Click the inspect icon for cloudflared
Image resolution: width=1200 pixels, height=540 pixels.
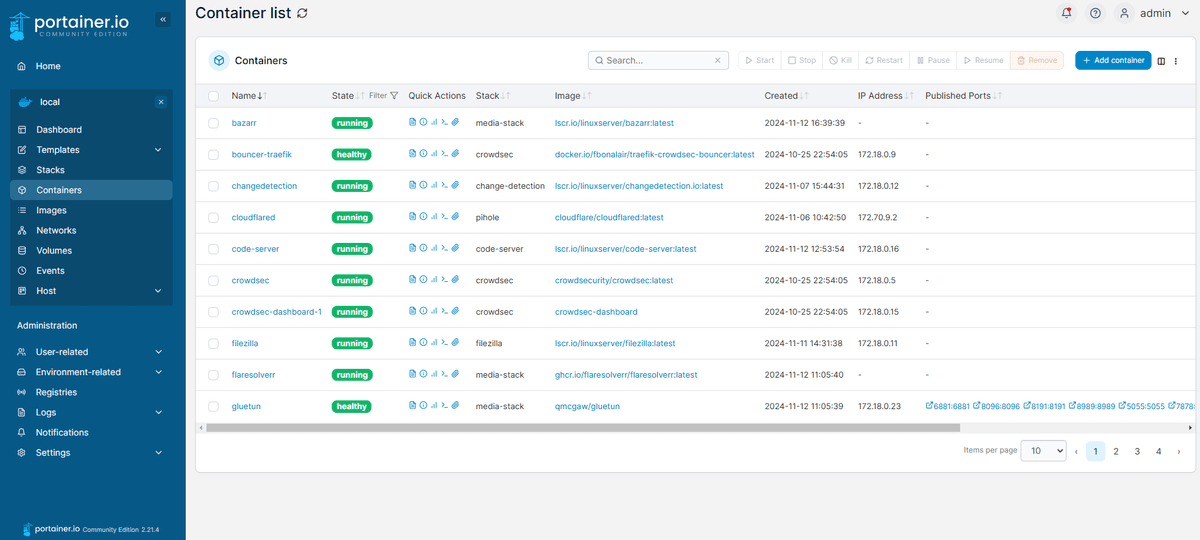click(x=423, y=217)
